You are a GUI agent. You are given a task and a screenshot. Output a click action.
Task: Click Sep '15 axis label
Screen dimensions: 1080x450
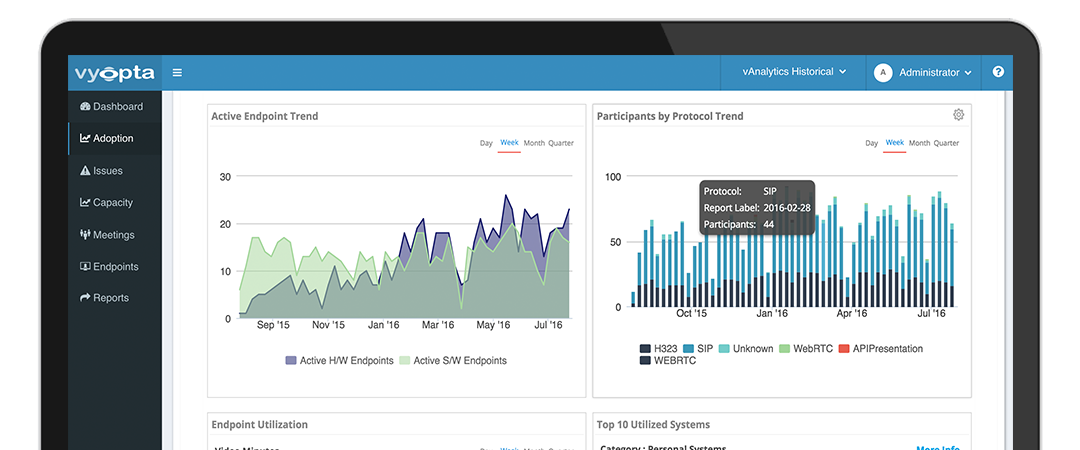click(x=273, y=325)
